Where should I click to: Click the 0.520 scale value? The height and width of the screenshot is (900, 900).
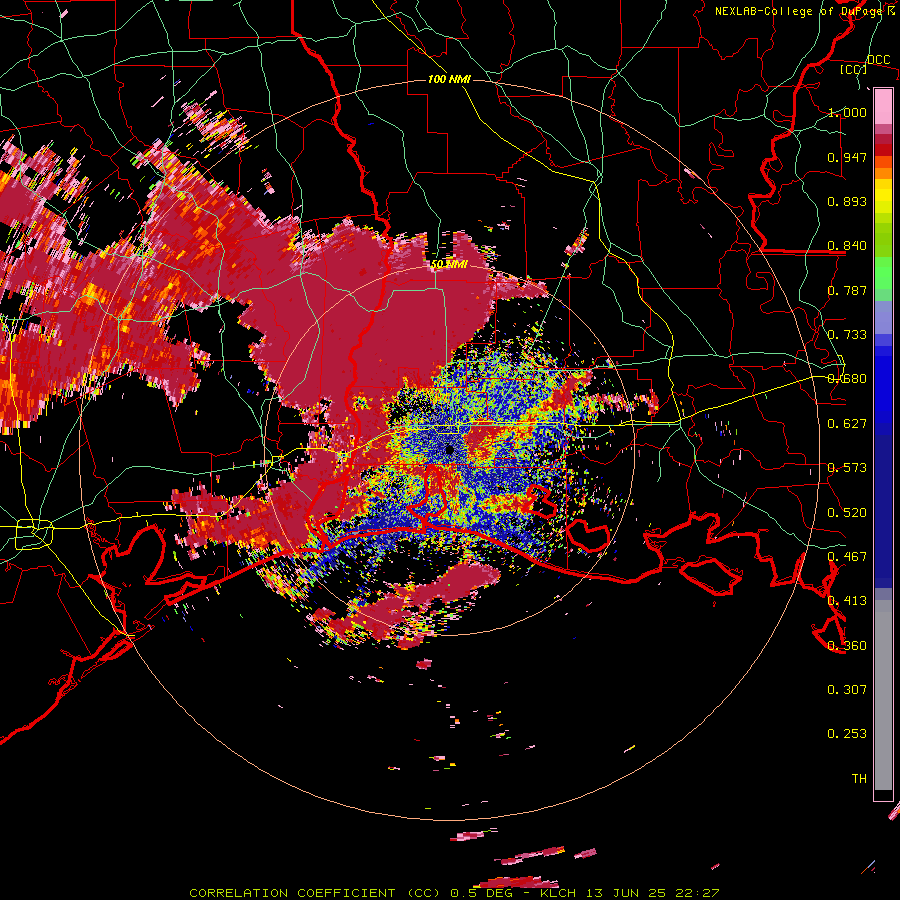point(847,513)
